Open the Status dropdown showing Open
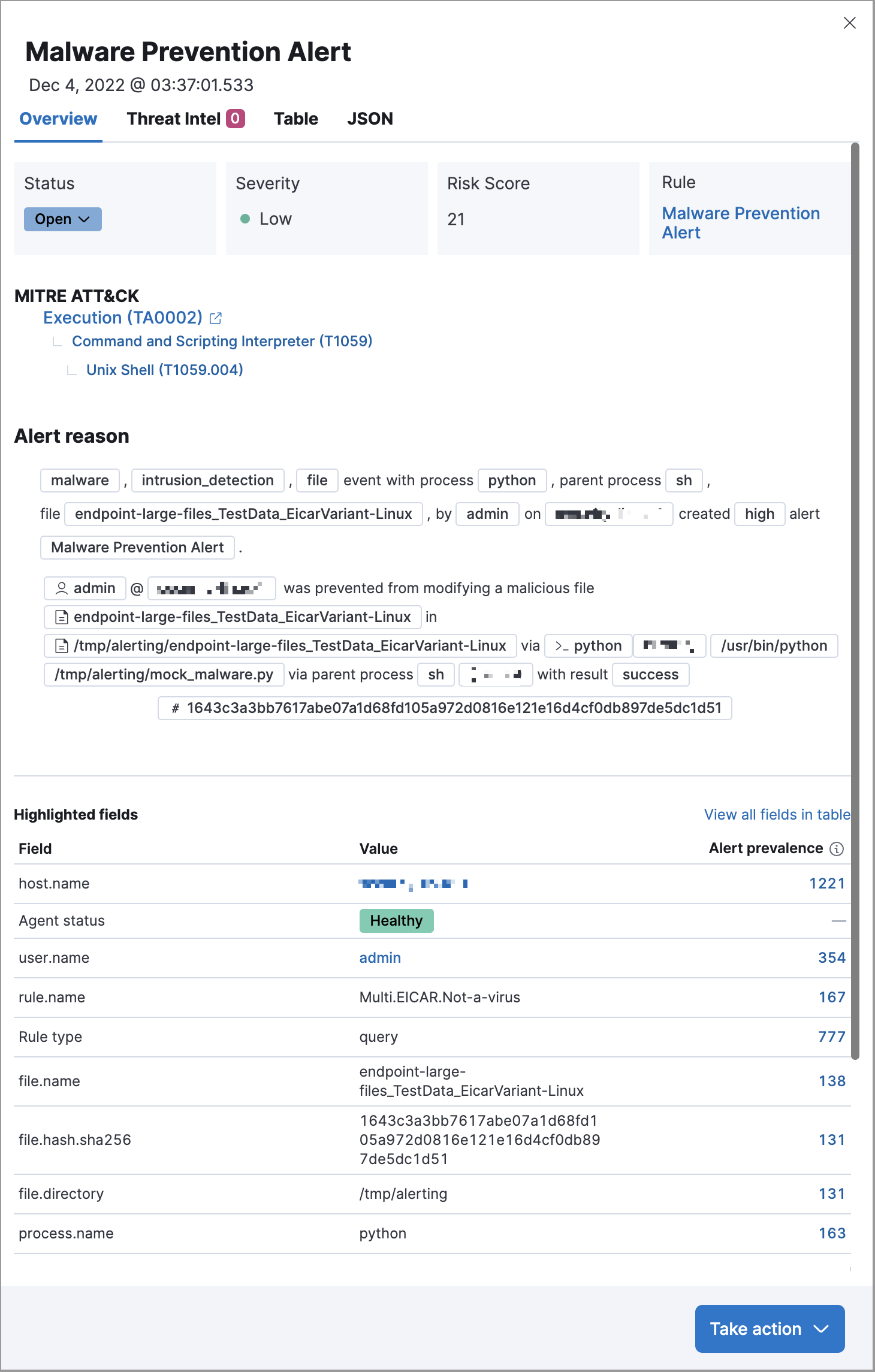 [63, 219]
